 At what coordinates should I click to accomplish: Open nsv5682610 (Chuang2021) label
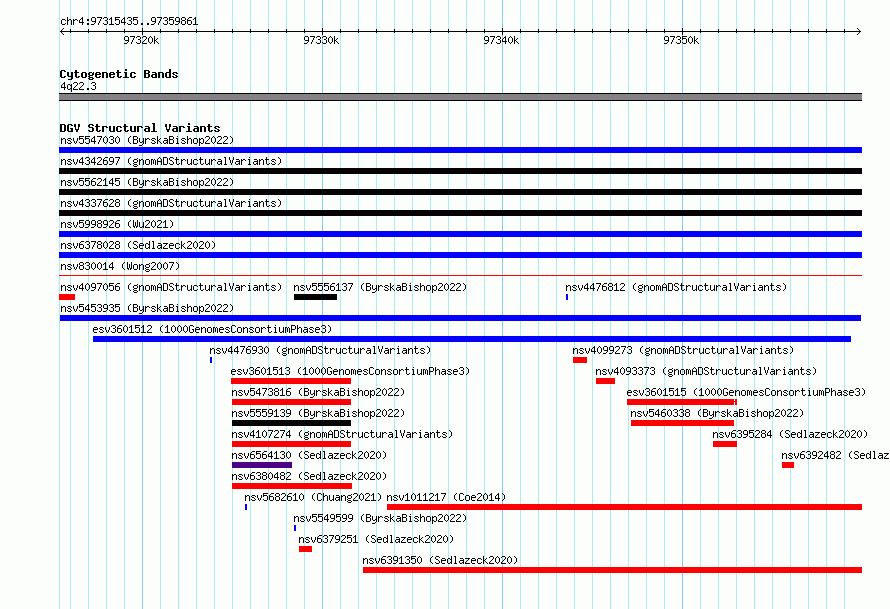coord(313,497)
